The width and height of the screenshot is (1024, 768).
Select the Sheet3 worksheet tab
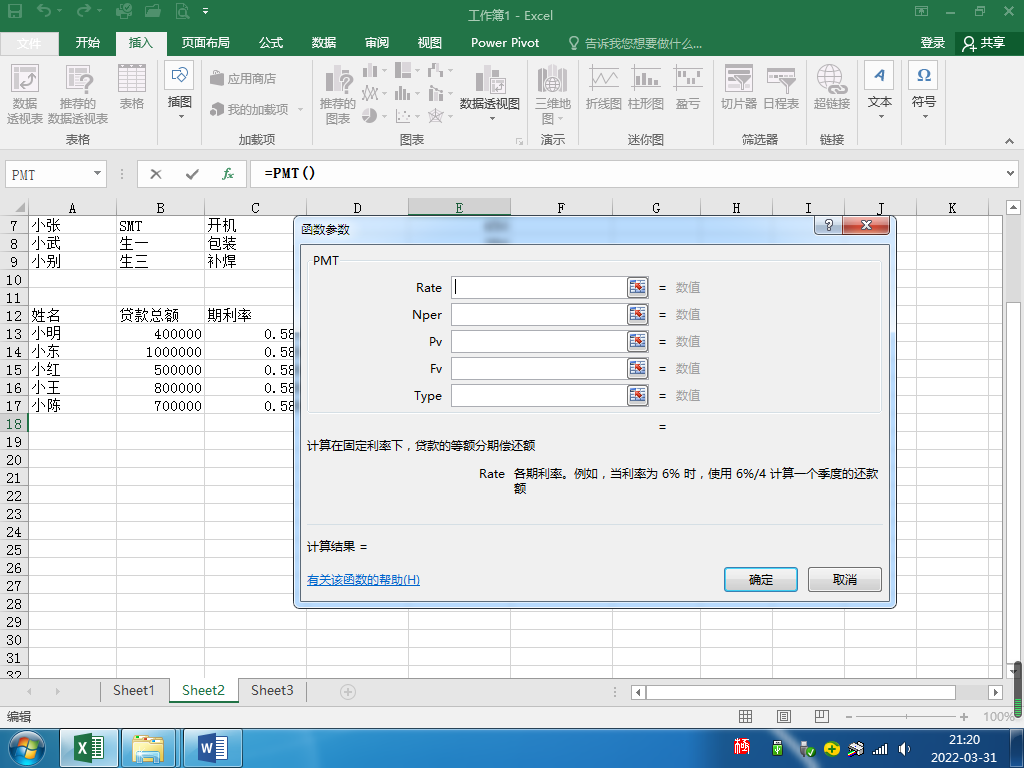[x=272, y=690]
